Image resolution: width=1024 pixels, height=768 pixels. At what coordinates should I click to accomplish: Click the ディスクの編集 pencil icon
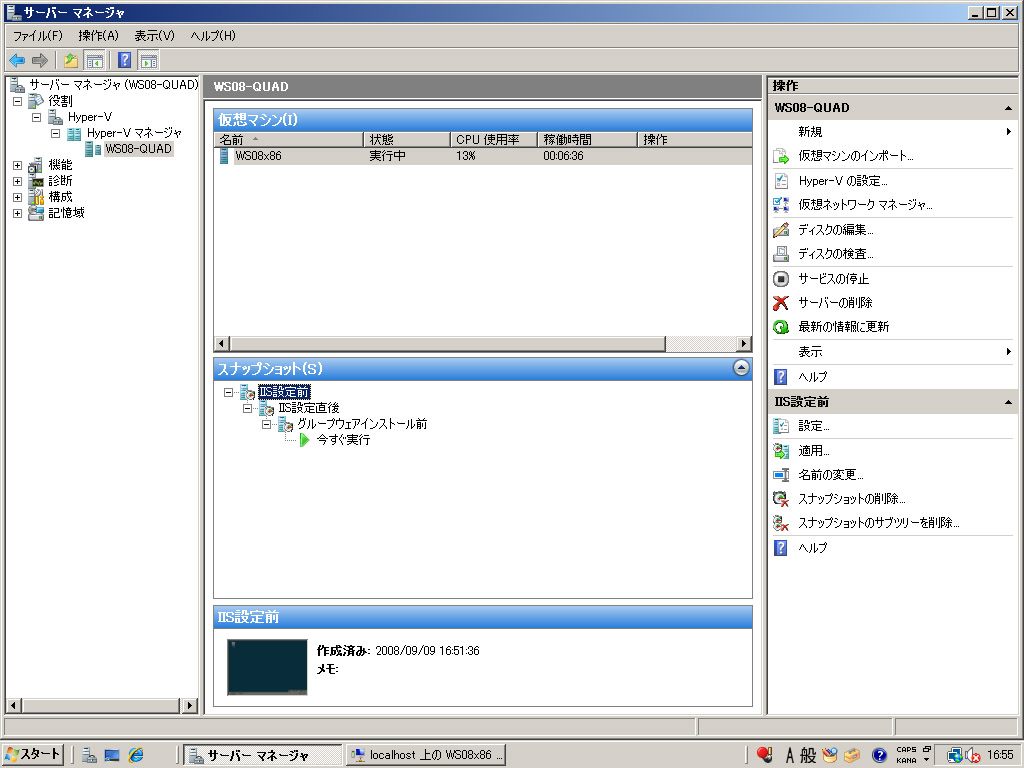pos(781,230)
